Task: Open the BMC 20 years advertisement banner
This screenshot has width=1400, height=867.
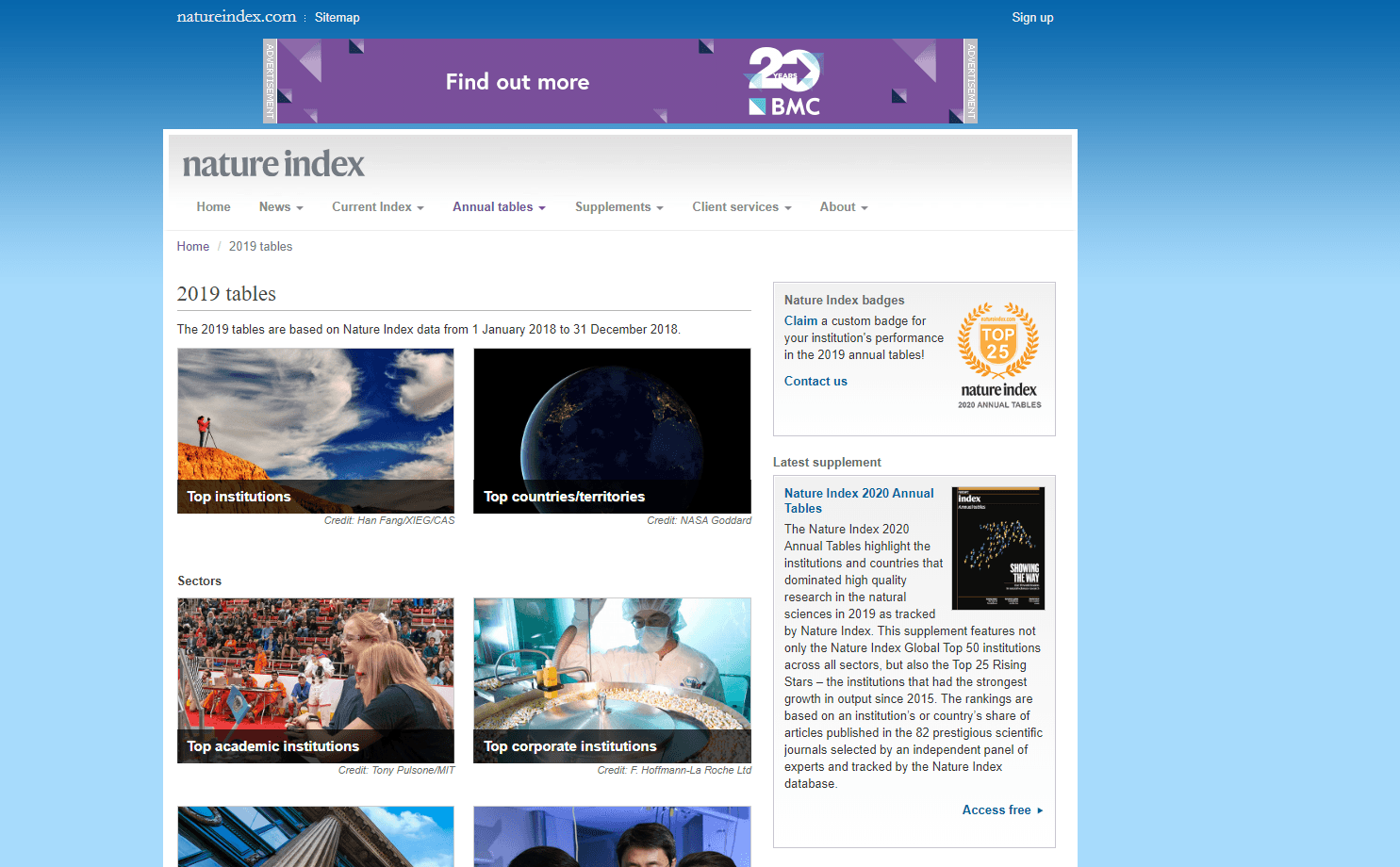Action: [x=619, y=81]
